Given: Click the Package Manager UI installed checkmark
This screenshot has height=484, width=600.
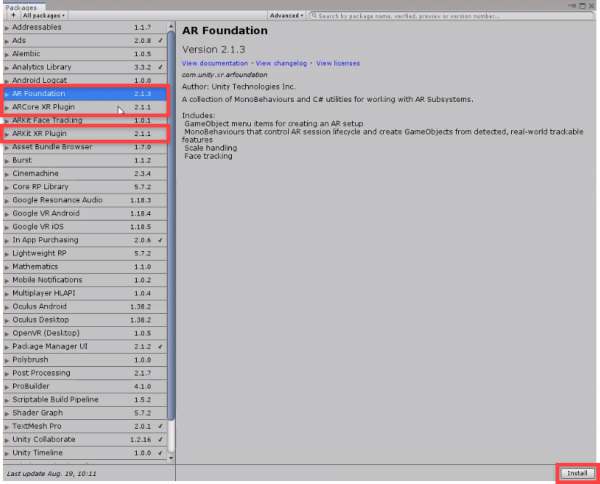Looking at the screenshot, I should click(x=160, y=347).
